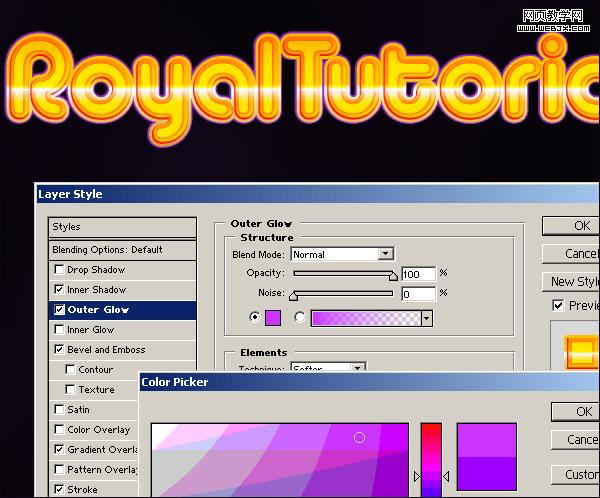
Task: Check the Inner Glow checkbox
Action: [x=60, y=330]
